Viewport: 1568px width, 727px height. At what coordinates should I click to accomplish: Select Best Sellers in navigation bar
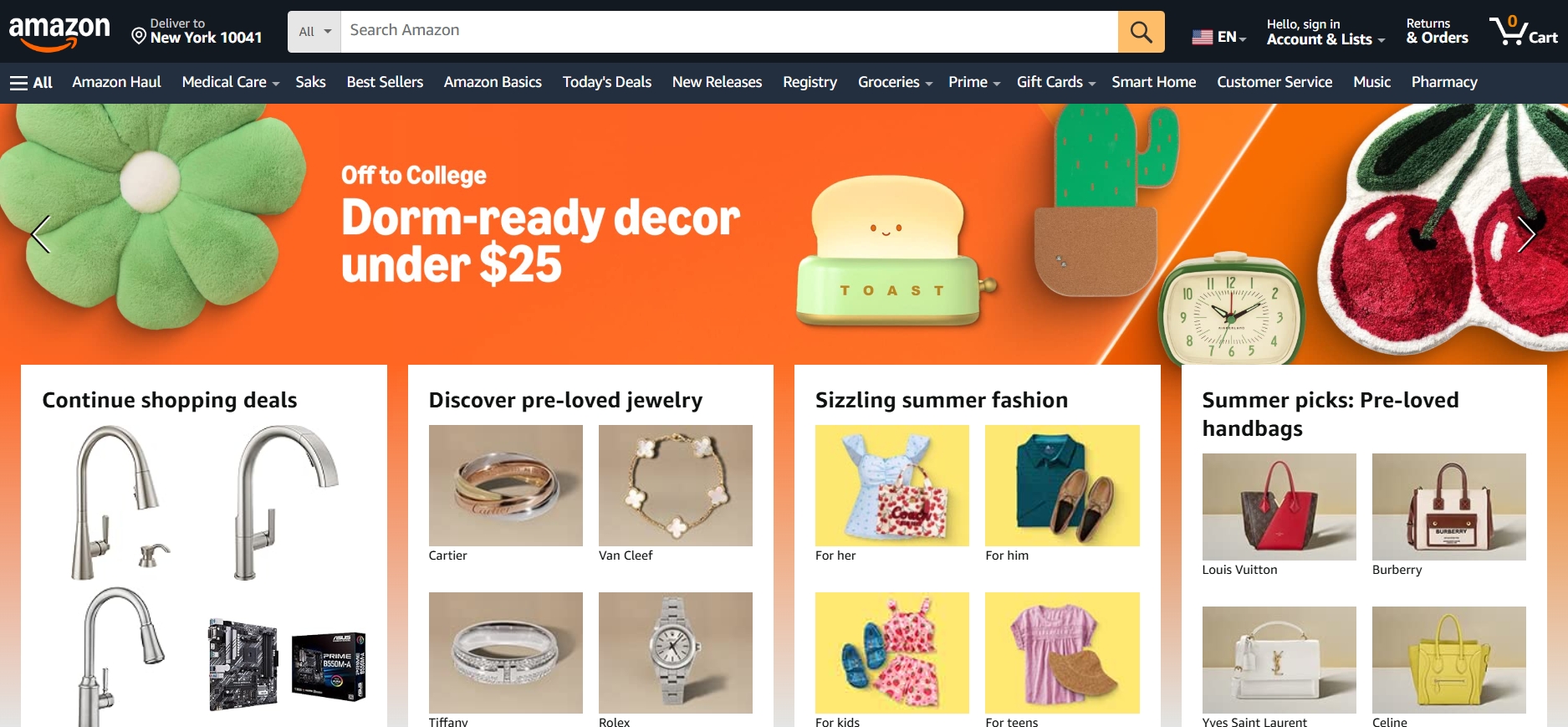coord(385,82)
